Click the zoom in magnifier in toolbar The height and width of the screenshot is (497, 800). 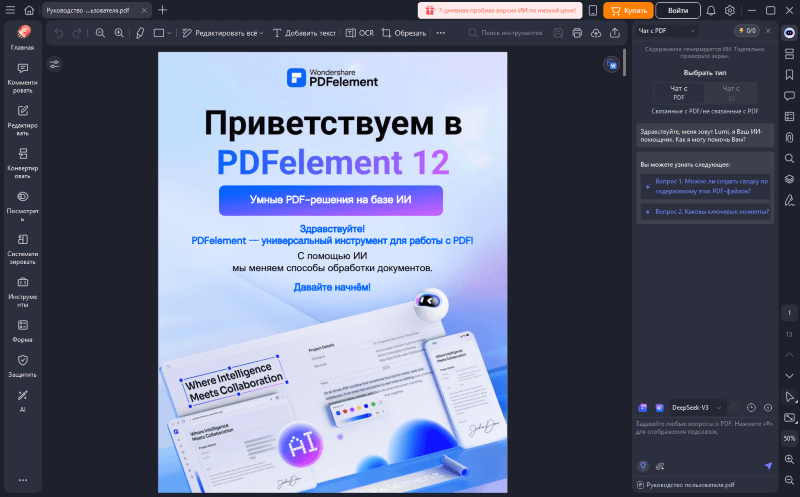tap(119, 33)
